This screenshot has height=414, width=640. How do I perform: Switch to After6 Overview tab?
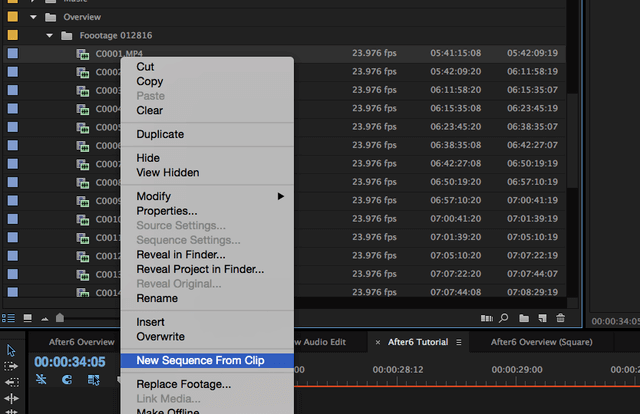82,342
